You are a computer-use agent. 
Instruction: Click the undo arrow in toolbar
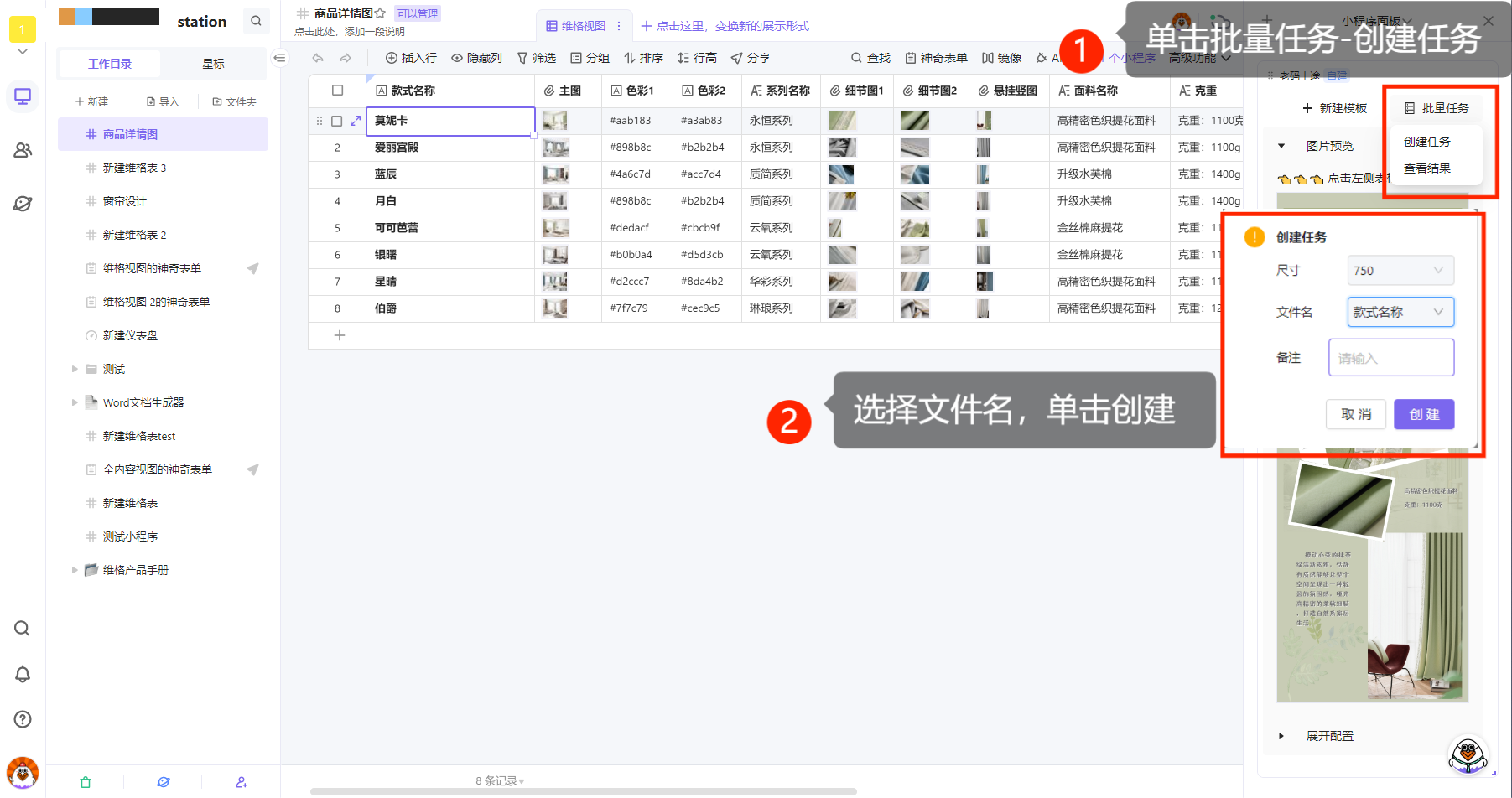(x=318, y=58)
